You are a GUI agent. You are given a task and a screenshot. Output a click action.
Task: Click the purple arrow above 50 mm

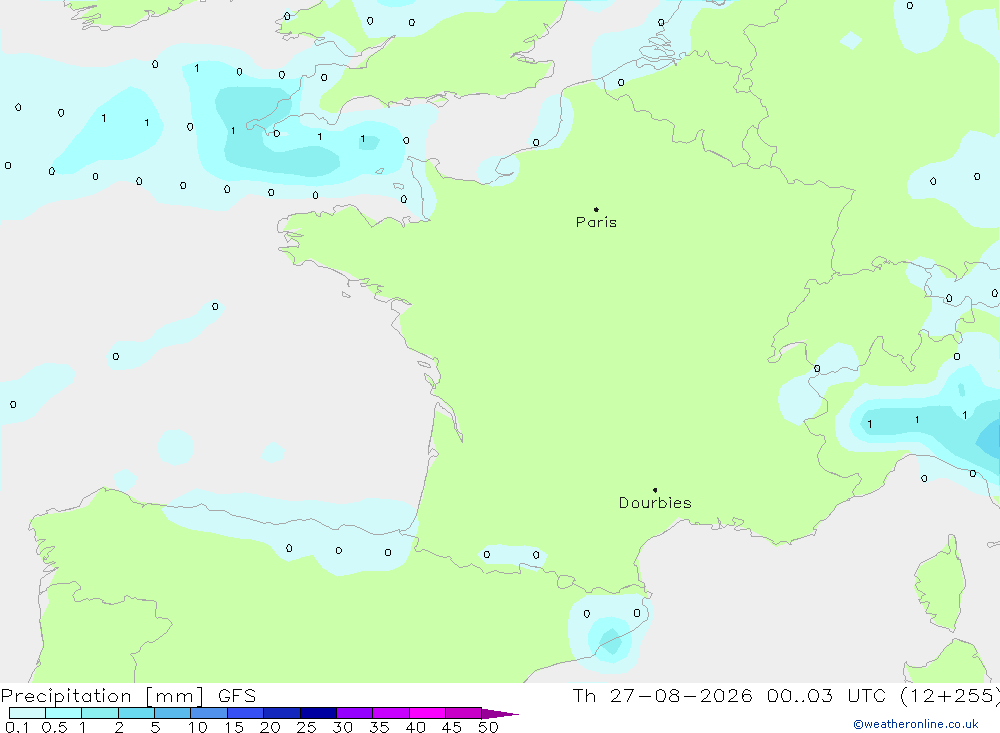click(500, 714)
